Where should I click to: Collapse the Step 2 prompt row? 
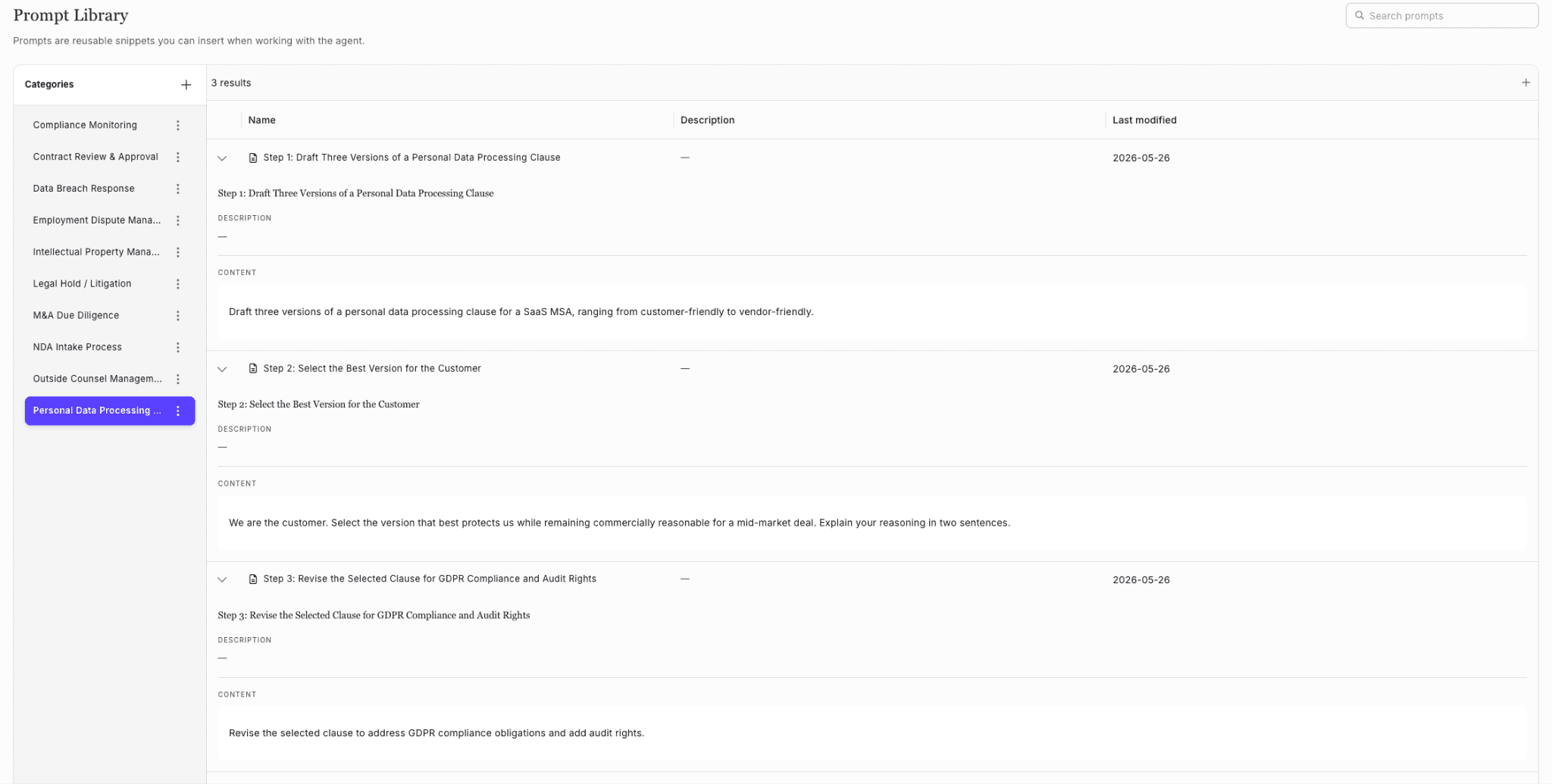[x=222, y=370]
